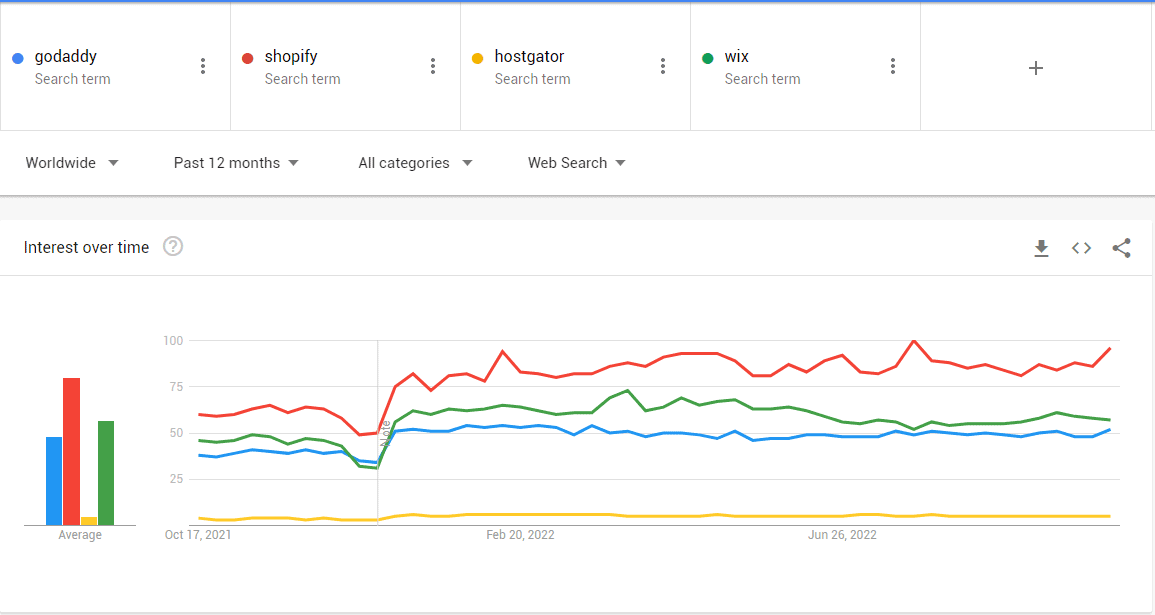Viewport: 1155px width, 615px height.
Task: Expand the All categories dropdown
Action: [415, 163]
